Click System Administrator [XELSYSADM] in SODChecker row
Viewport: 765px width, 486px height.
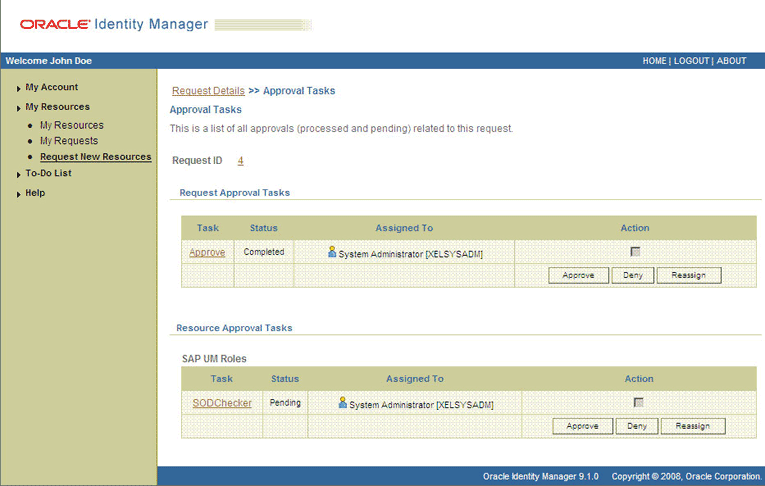[422, 405]
